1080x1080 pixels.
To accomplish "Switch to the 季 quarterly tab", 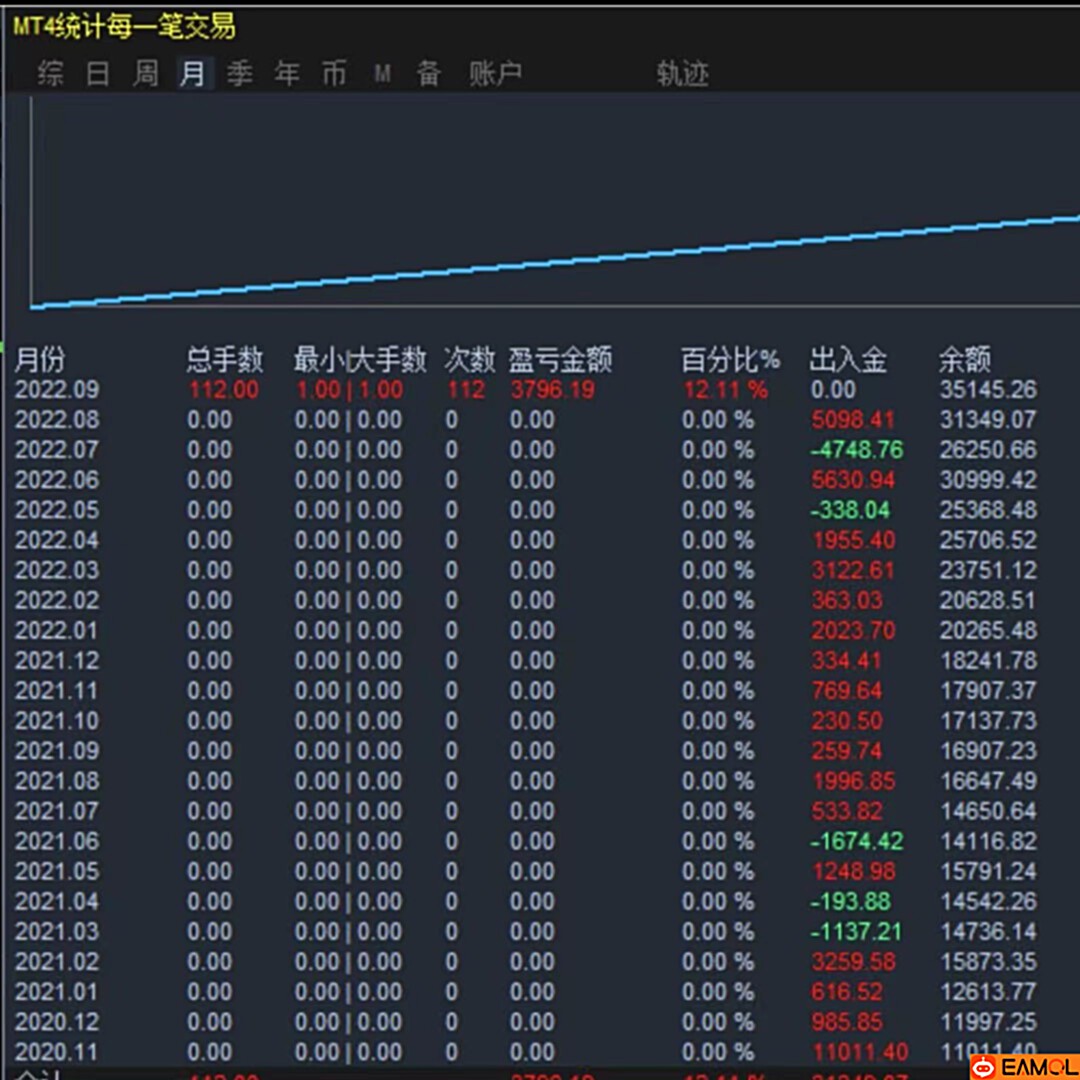I will (240, 73).
